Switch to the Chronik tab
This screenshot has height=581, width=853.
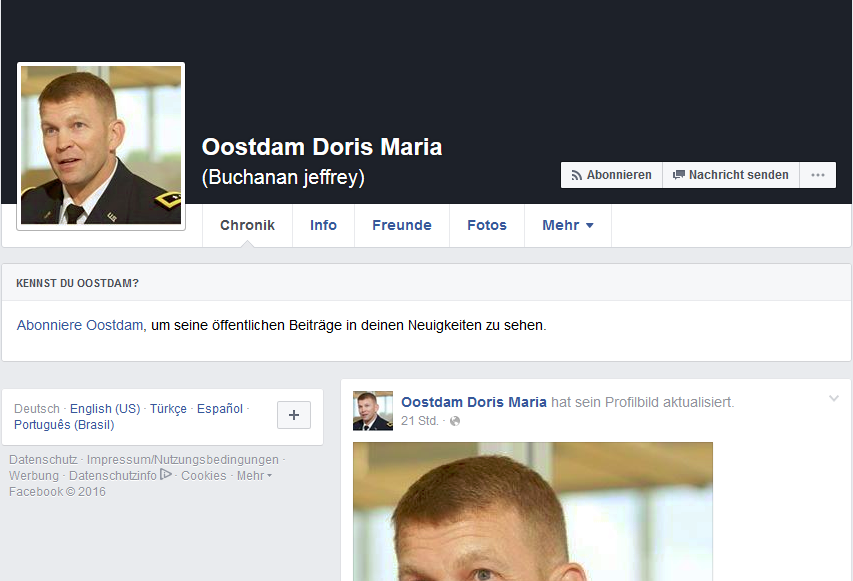pyautogui.click(x=248, y=225)
